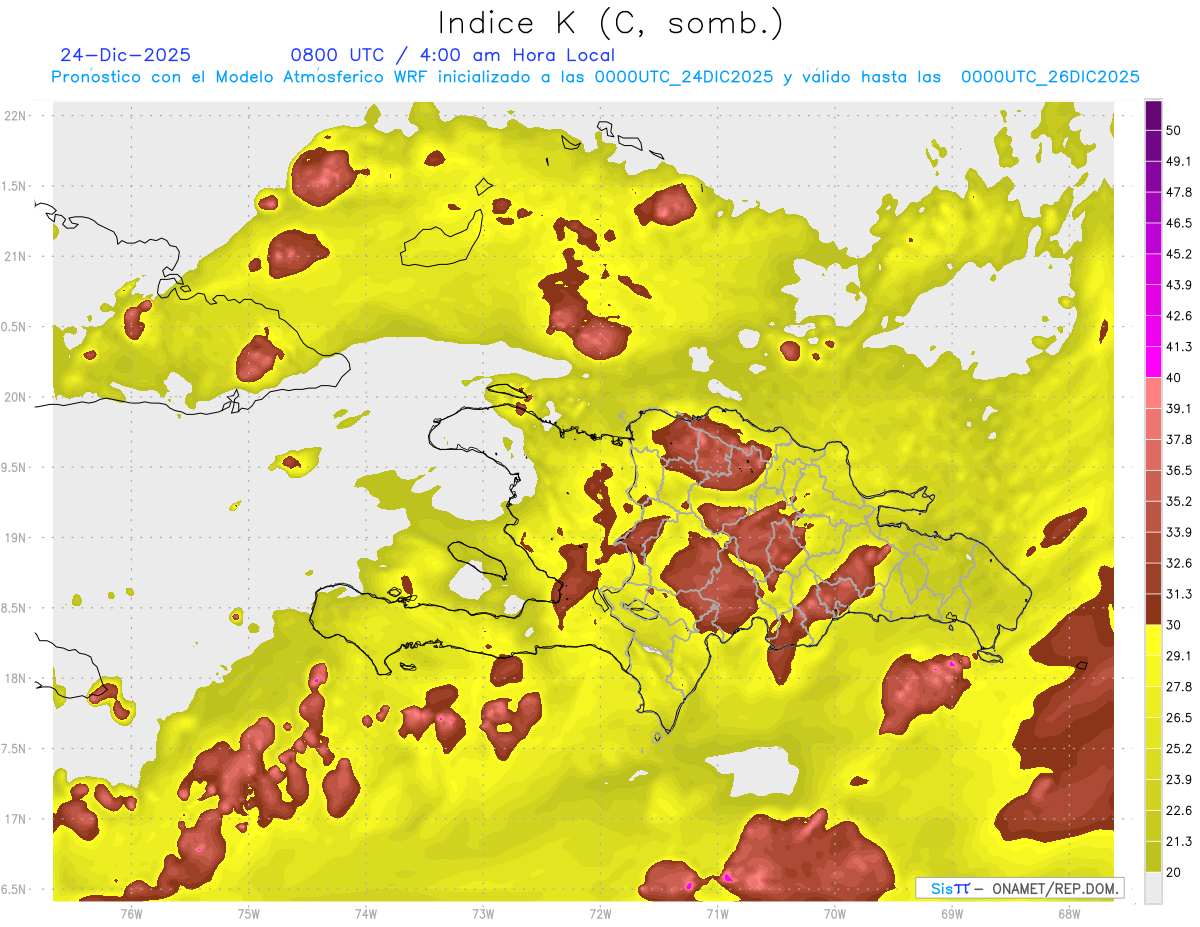Click the colorbar label '30'
This screenshot has width=1200, height=927.
click(x=1174, y=625)
